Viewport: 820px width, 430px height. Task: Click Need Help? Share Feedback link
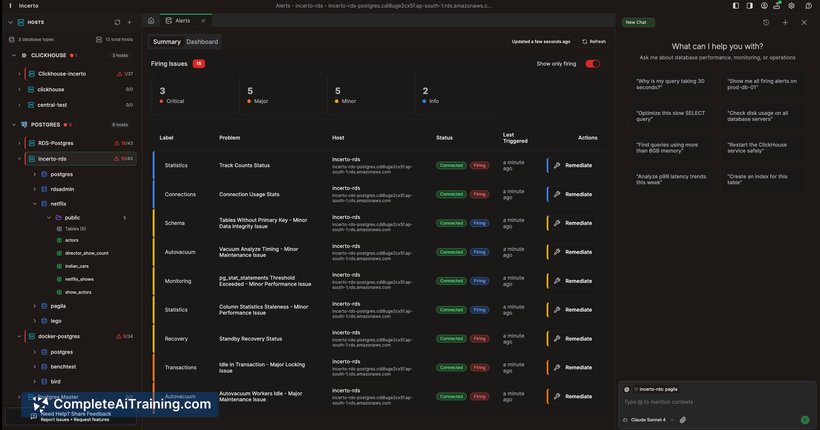click(x=76, y=414)
